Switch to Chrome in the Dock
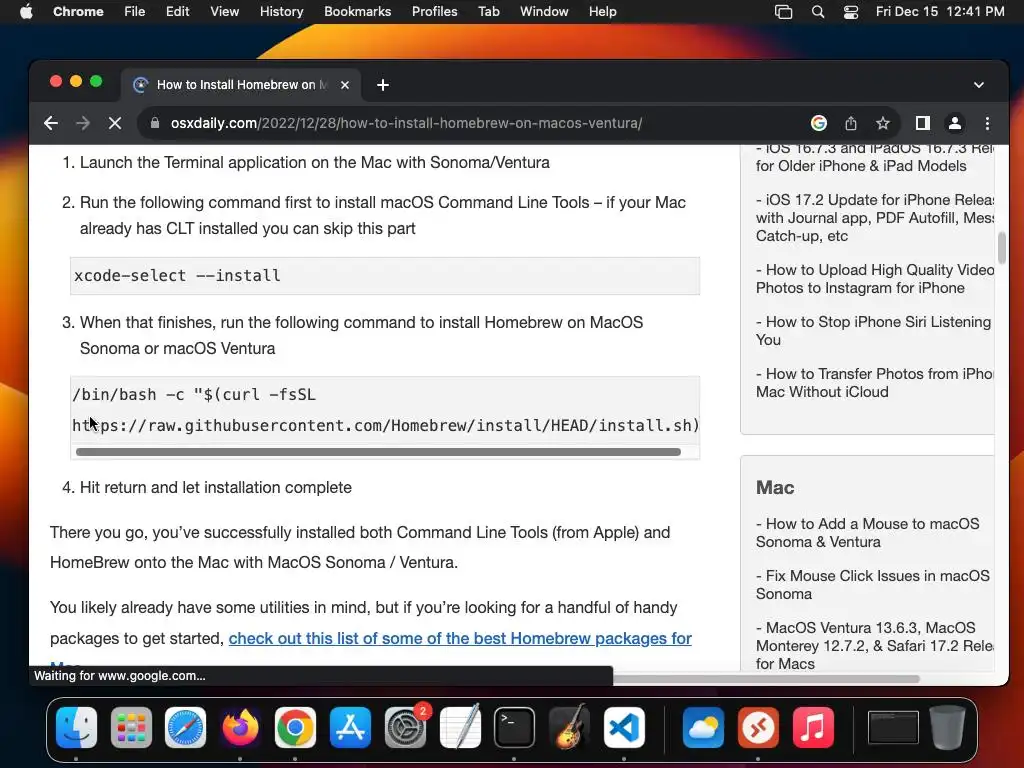Screen dimensions: 1024x768 [x=295, y=728]
